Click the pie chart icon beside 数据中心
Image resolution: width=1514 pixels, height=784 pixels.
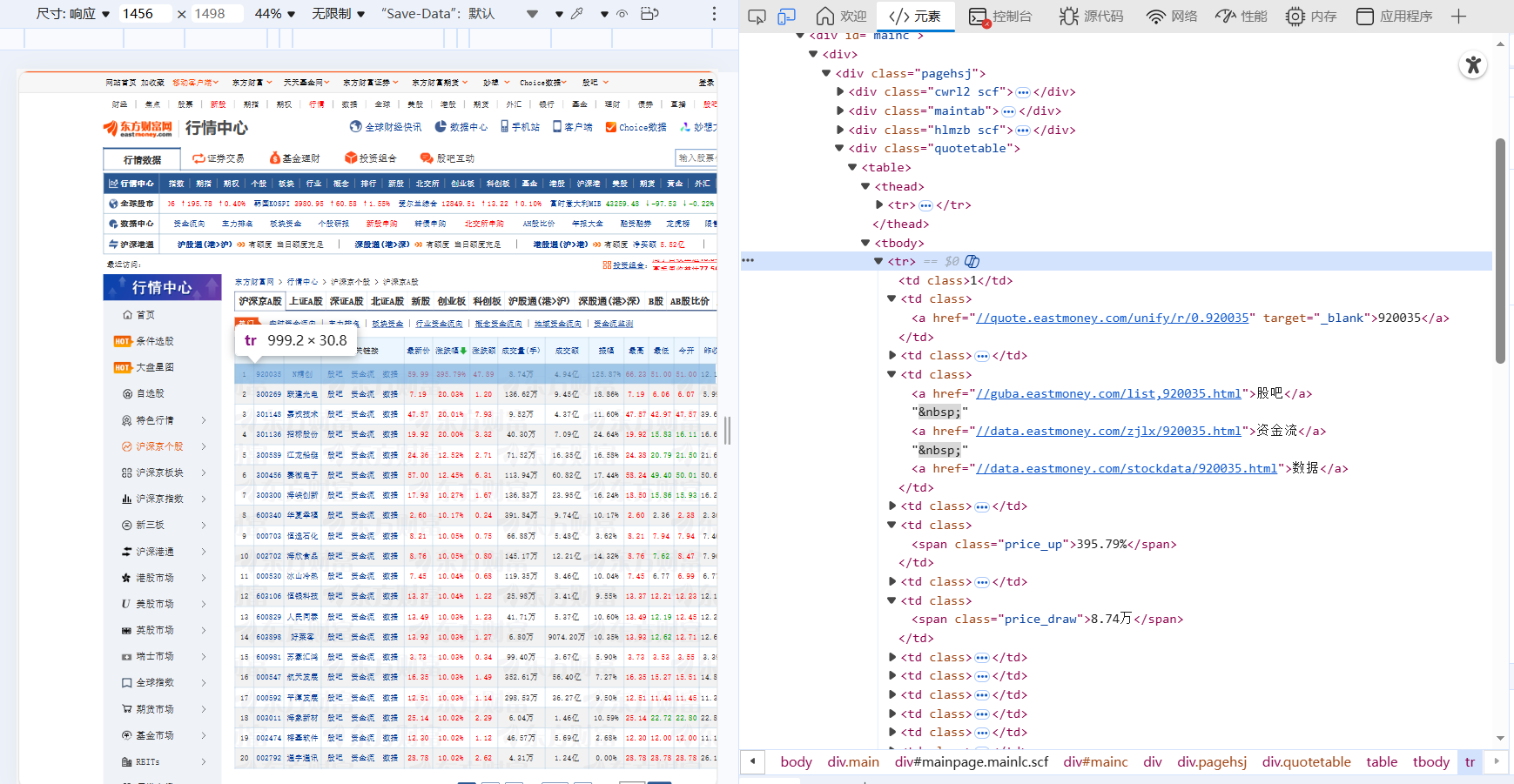tap(441, 127)
